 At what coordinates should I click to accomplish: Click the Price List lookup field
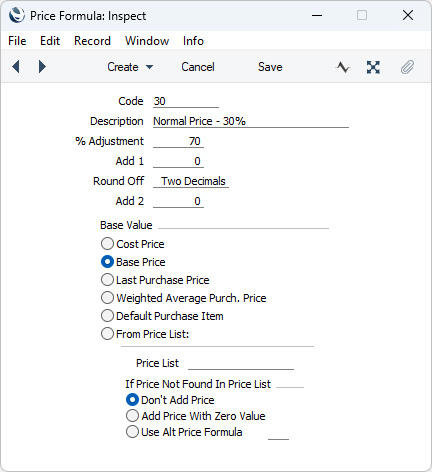coord(241,363)
